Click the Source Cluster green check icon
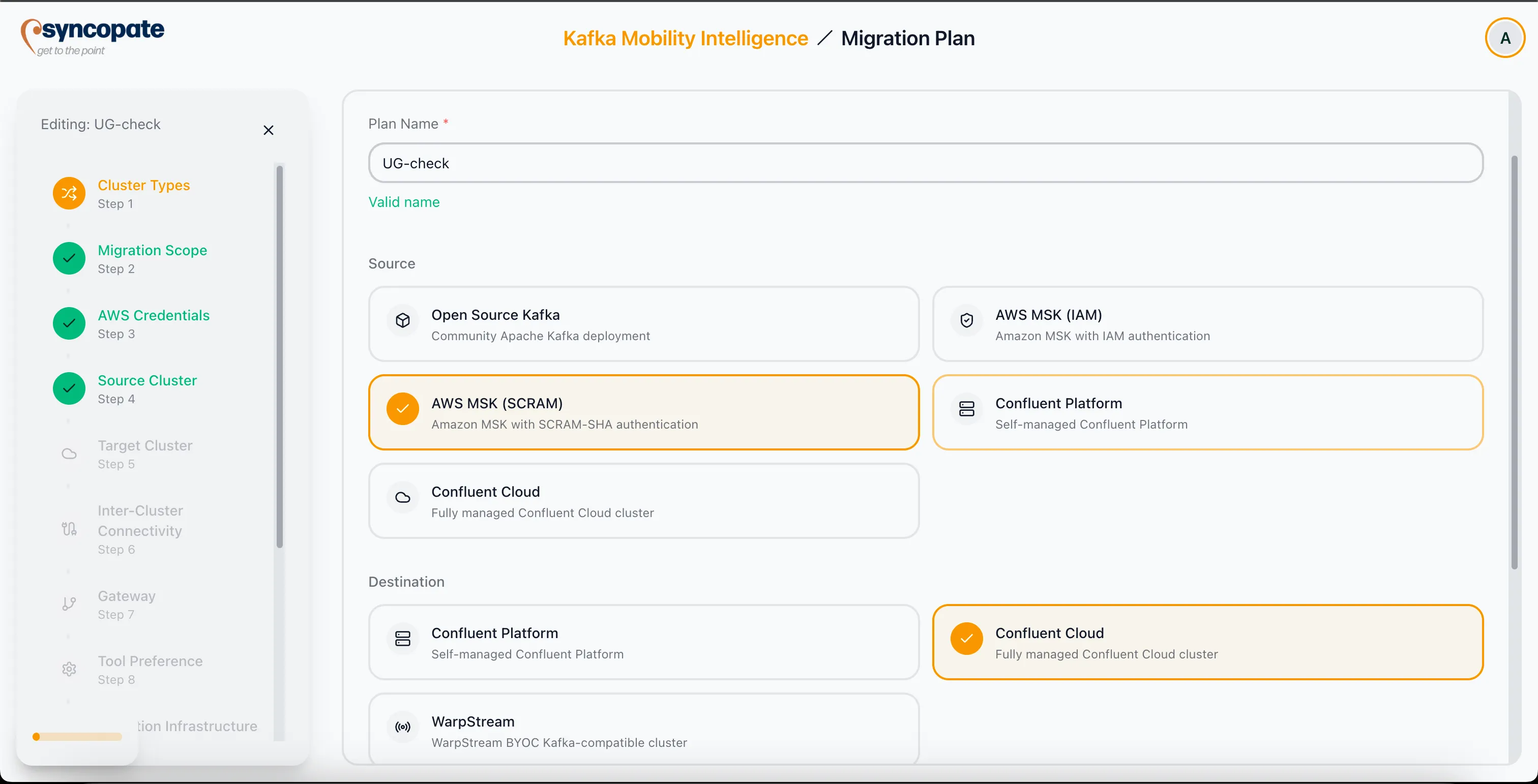Viewport: 1538px width, 784px height. tap(69, 388)
